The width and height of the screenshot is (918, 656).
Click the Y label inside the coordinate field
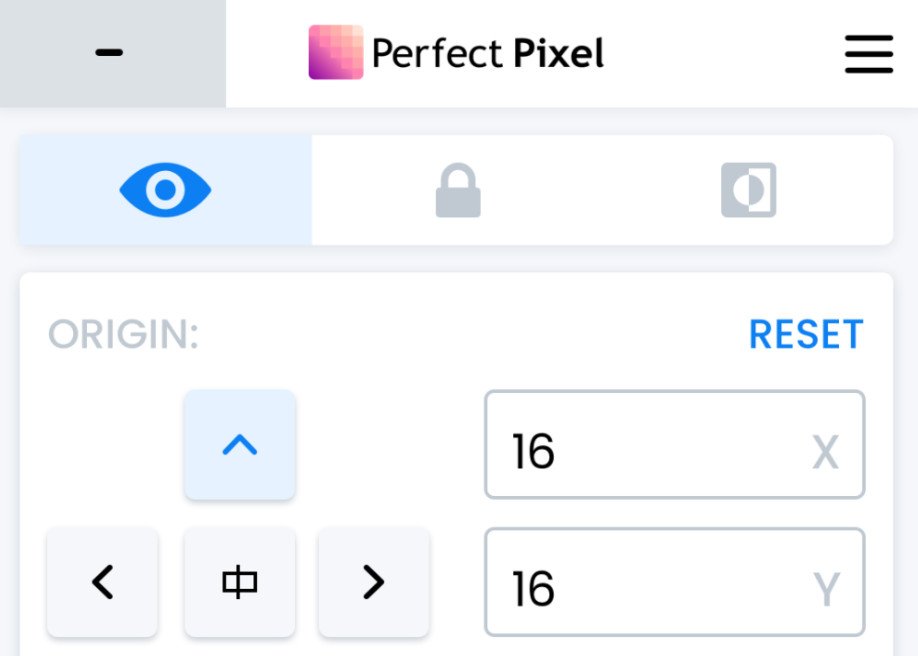(826, 590)
